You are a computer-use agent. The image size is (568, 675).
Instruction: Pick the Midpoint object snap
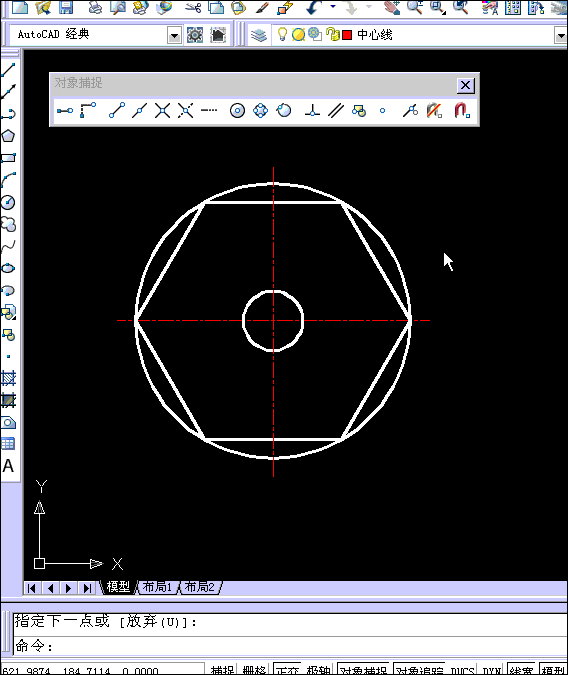point(140,111)
